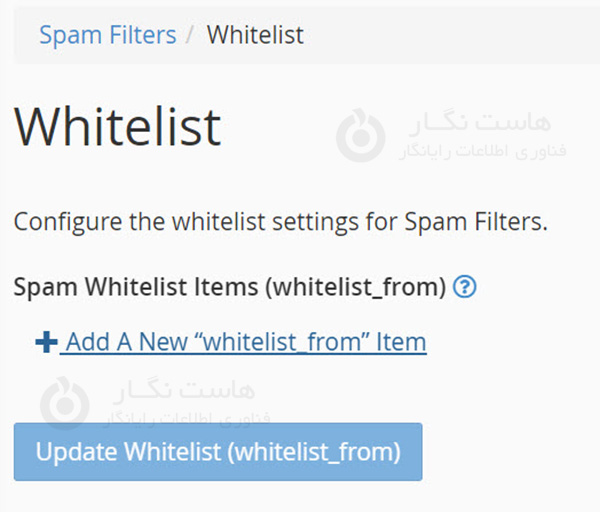
Task: Select the Whitelist breadcrumb item
Action: point(255,35)
